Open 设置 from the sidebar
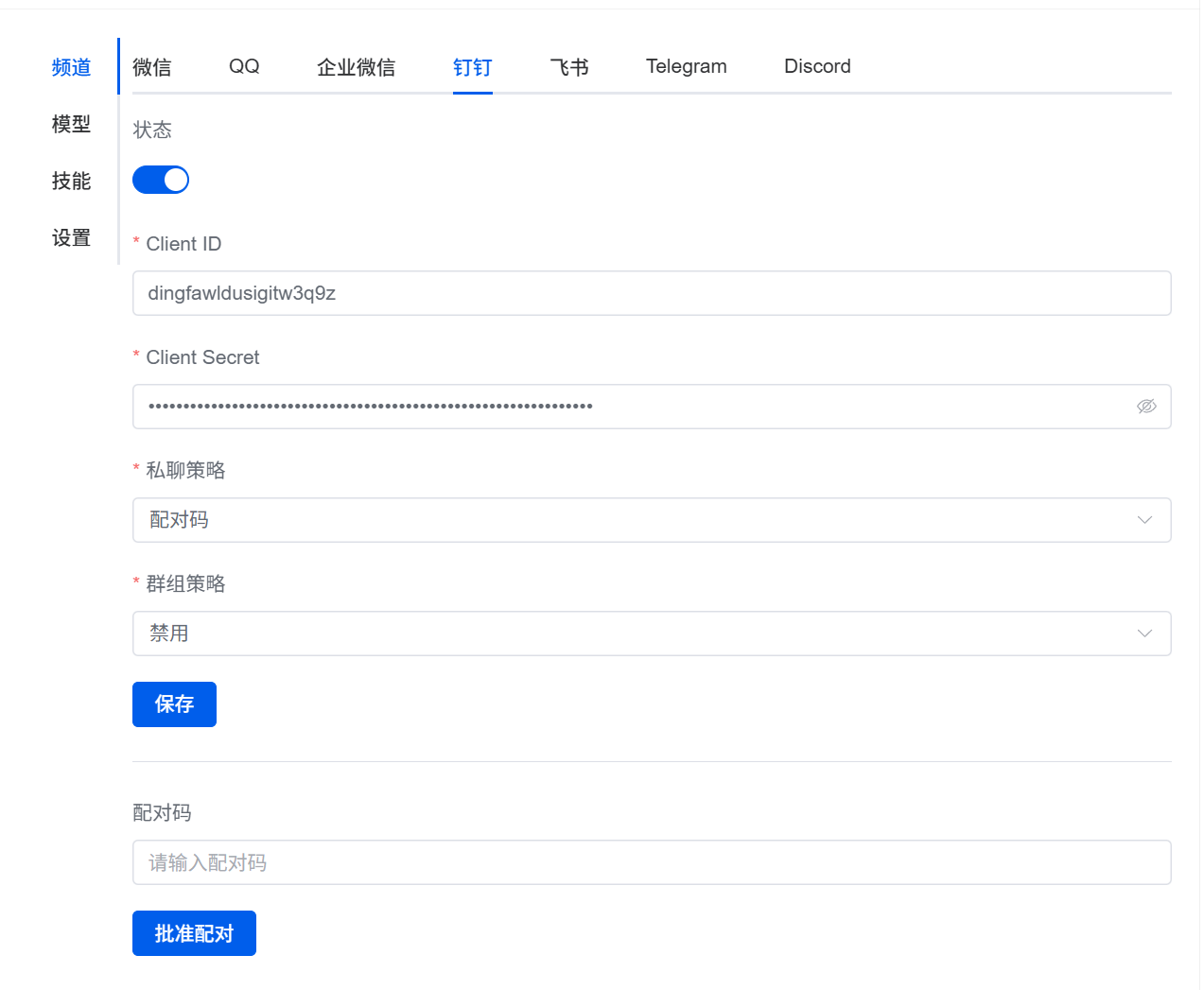Screen dimensions: 1204x990 71,237
